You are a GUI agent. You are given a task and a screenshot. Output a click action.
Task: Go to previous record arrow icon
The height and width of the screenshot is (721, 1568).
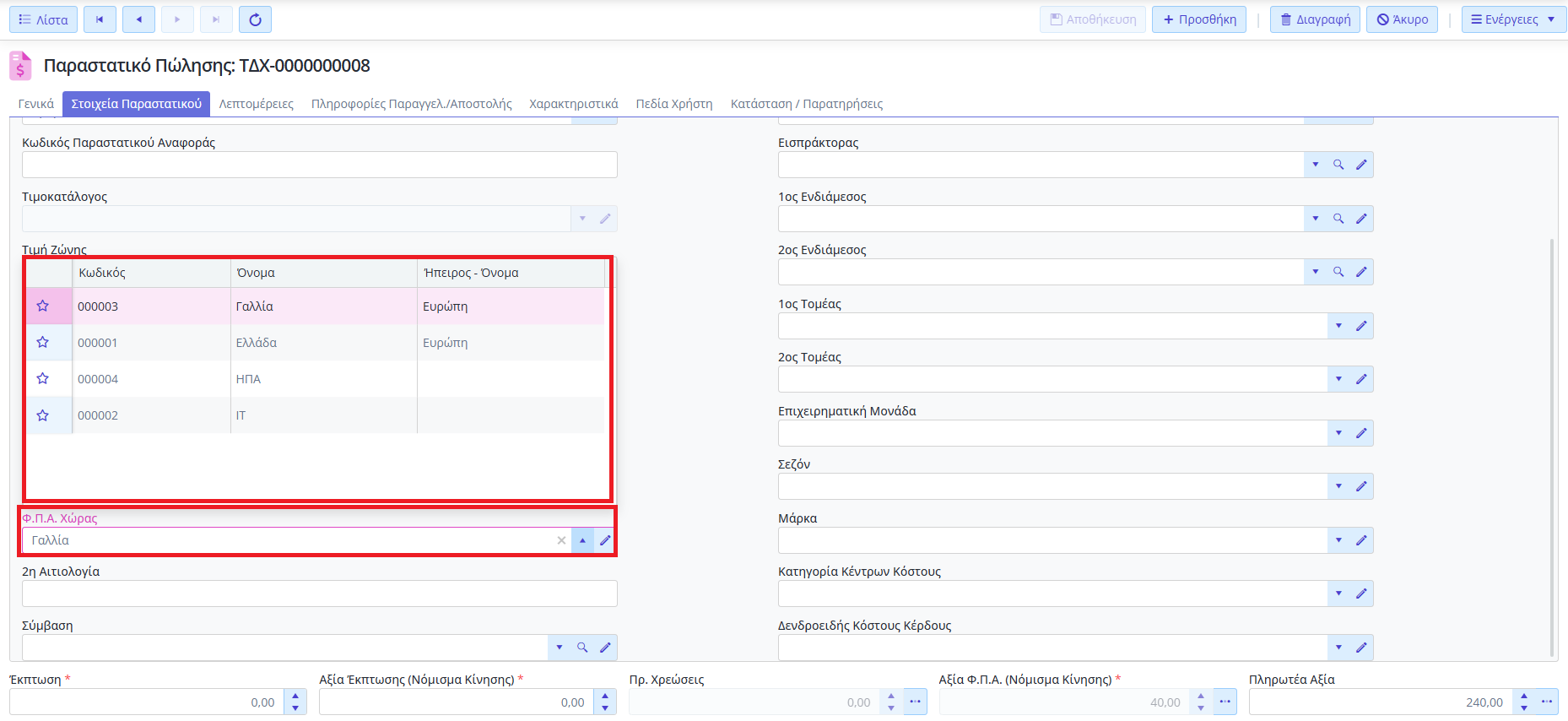pos(138,19)
